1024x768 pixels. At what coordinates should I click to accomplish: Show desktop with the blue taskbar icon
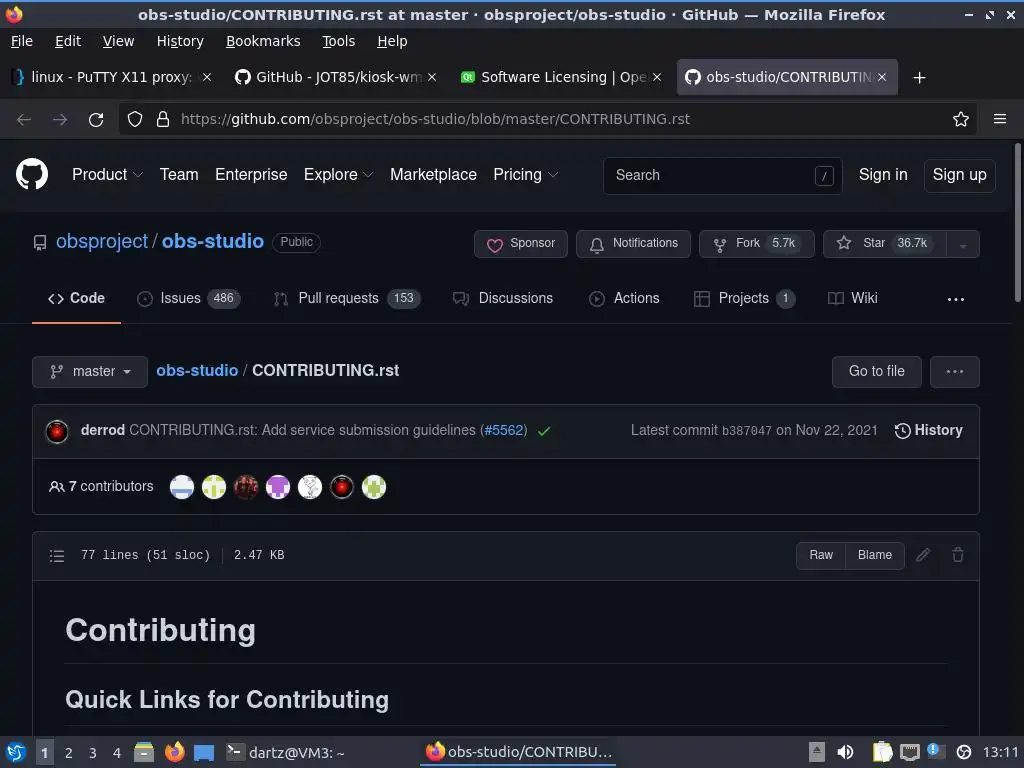tap(204, 753)
